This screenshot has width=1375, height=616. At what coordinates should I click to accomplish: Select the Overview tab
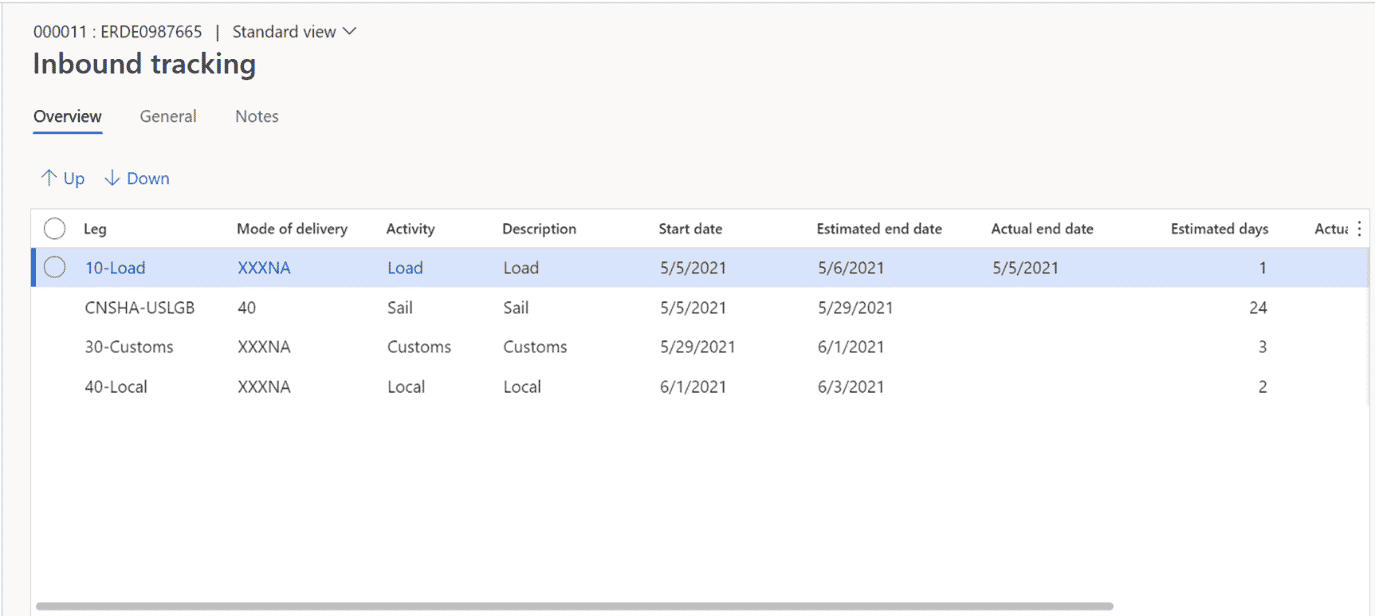point(66,116)
